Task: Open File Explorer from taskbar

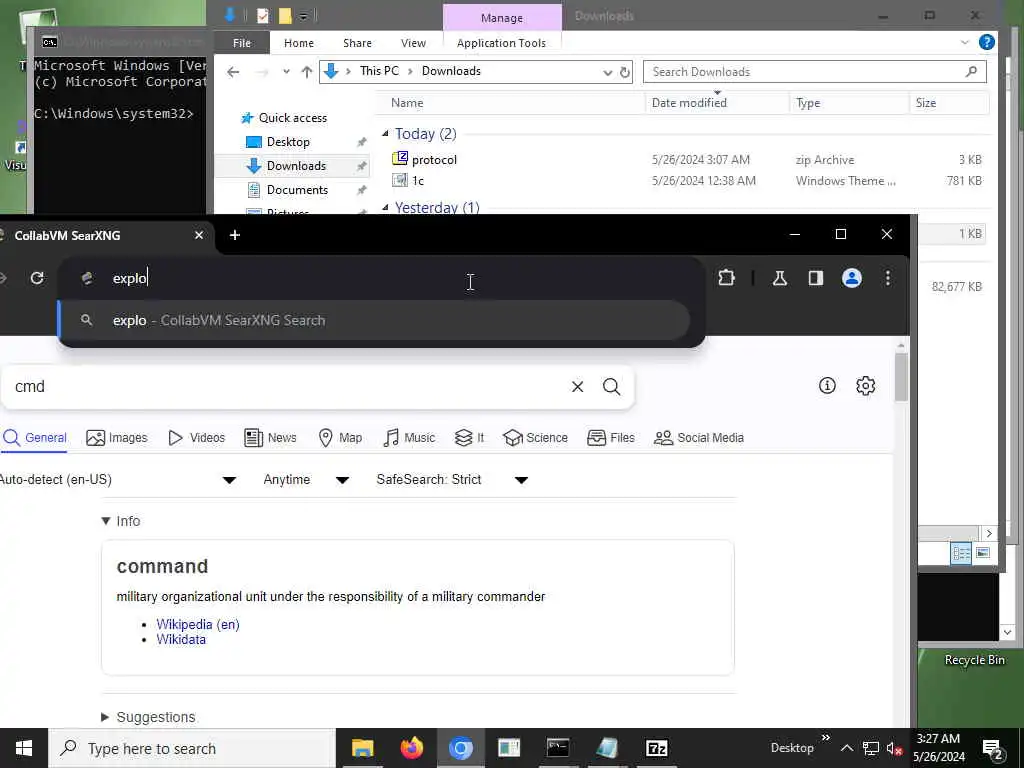Action: point(362,748)
